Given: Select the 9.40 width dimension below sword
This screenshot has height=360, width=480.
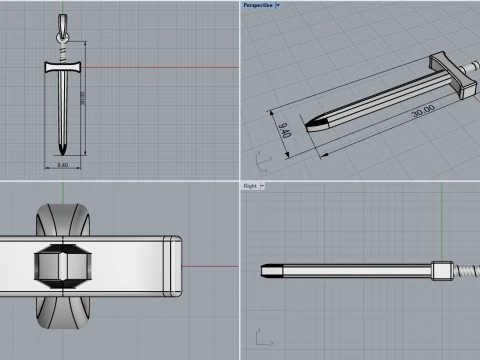Looking at the screenshot, I should point(63,165).
